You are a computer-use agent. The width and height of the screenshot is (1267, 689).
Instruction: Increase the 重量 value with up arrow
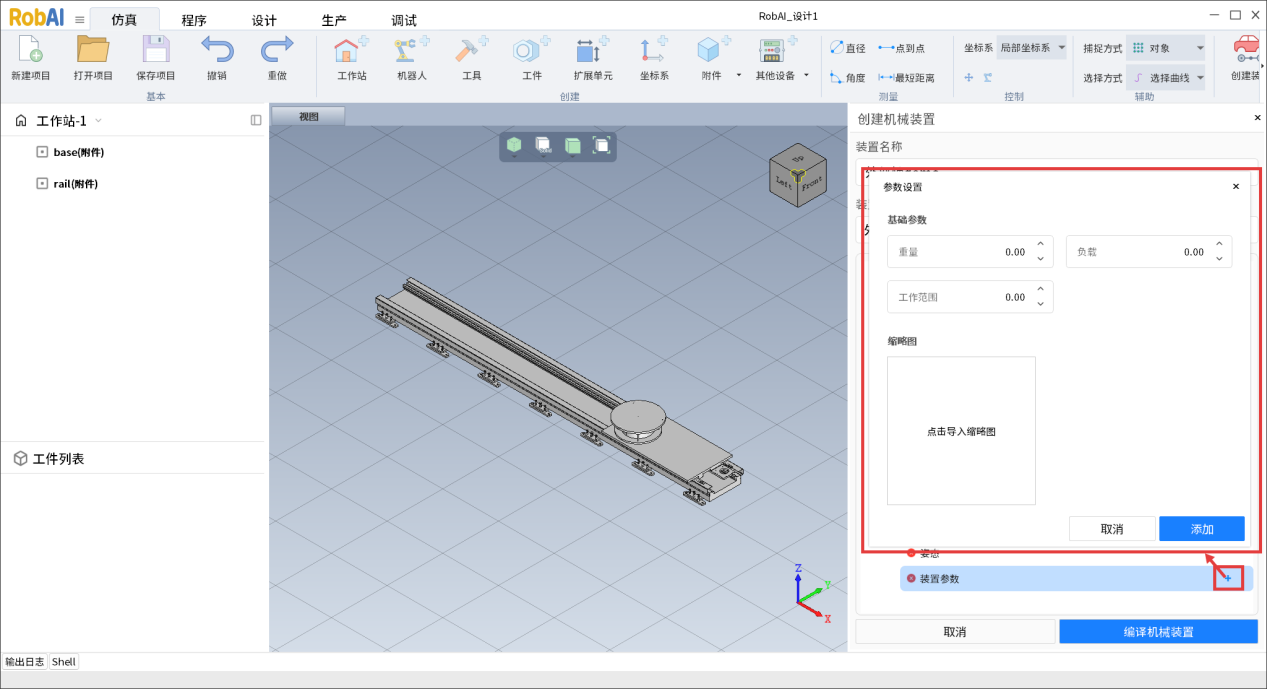pyautogui.click(x=1040, y=244)
